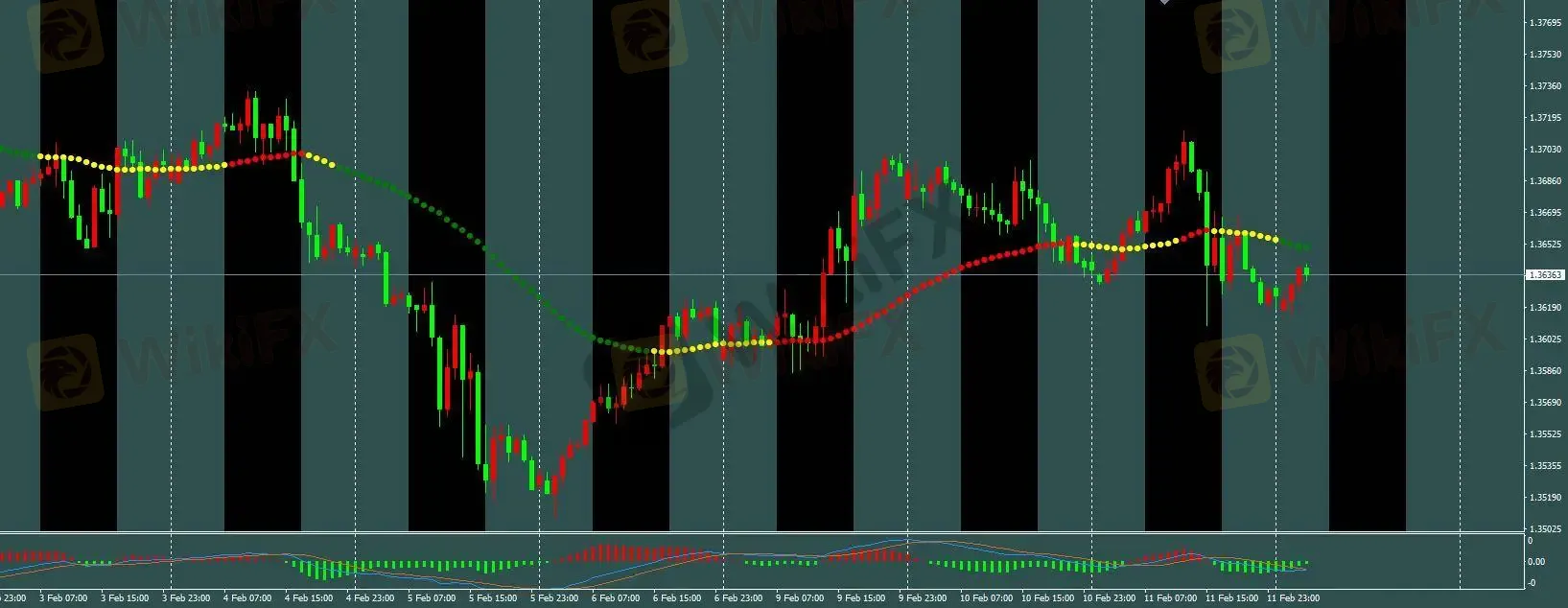Select the 11 Feb 23:00 time label
The height and width of the screenshot is (608, 1568).
click(x=1291, y=598)
